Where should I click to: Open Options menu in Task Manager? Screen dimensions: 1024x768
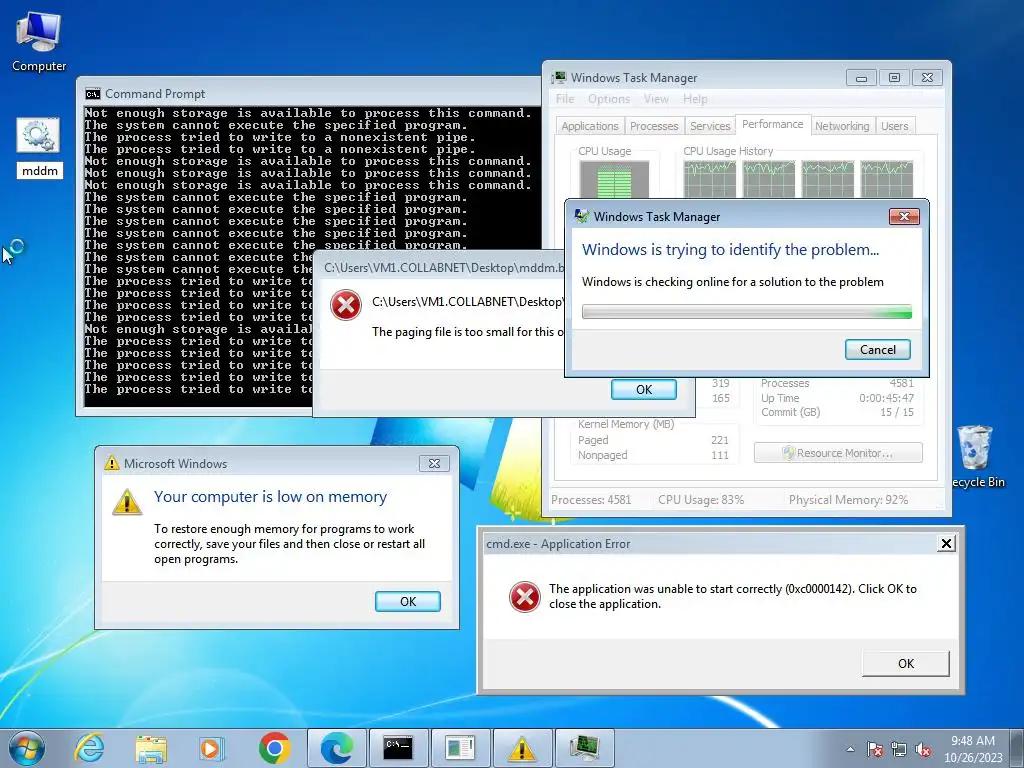click(609, 99)
